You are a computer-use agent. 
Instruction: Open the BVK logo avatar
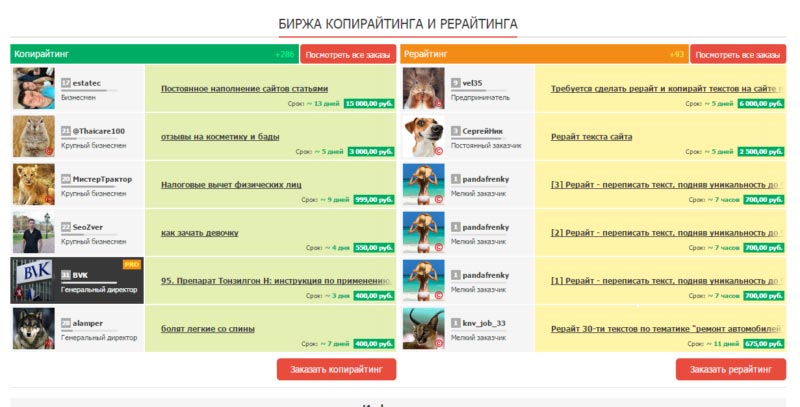click(33, 280)
